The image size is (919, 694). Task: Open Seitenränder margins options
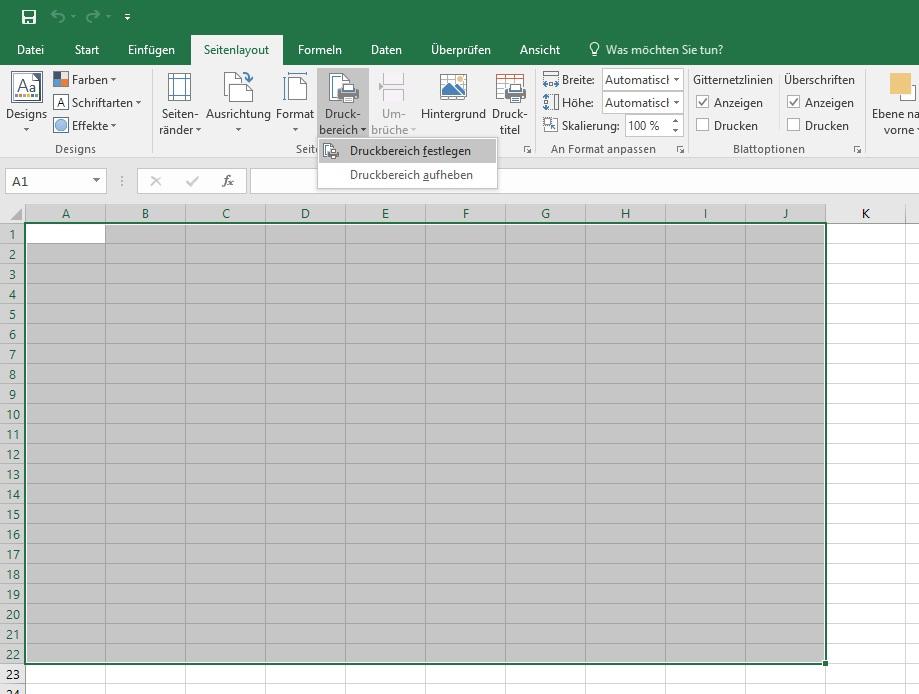(179, 103)
